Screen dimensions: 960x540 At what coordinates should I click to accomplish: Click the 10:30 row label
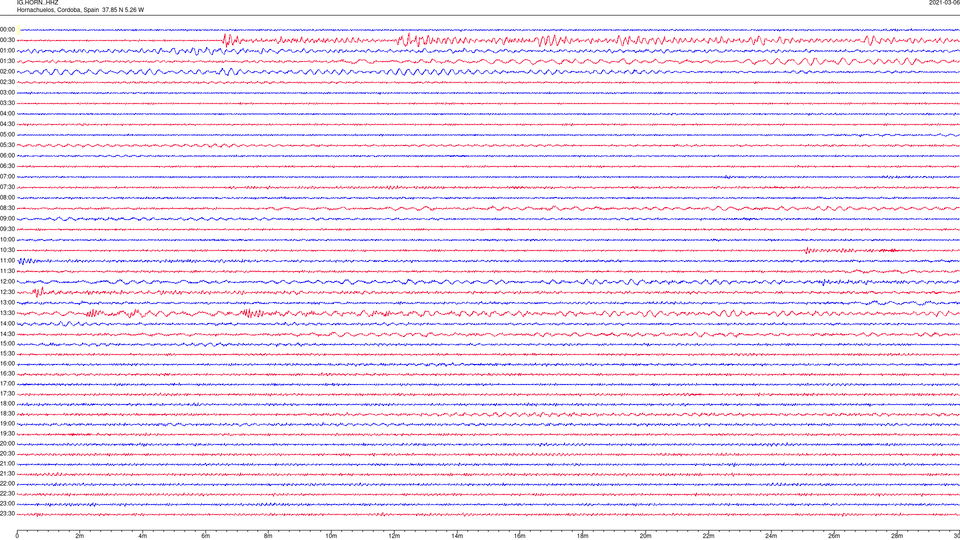coord(7,250)
